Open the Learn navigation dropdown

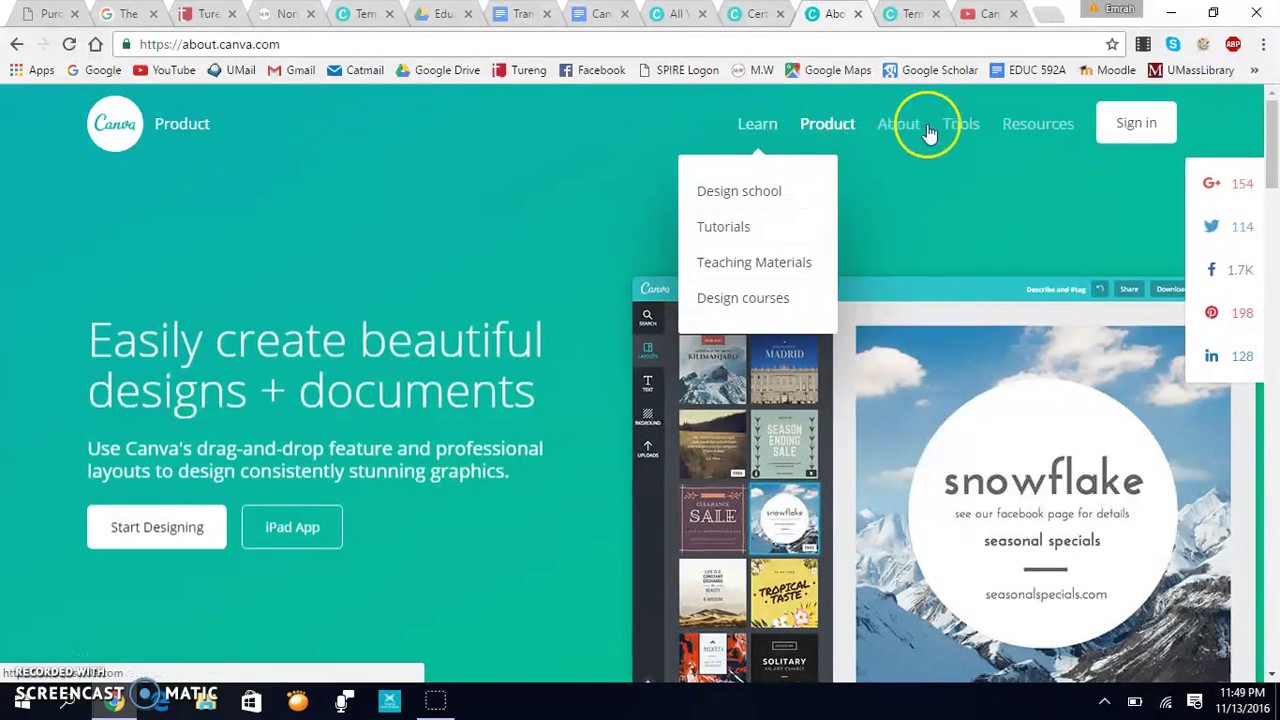757,124
